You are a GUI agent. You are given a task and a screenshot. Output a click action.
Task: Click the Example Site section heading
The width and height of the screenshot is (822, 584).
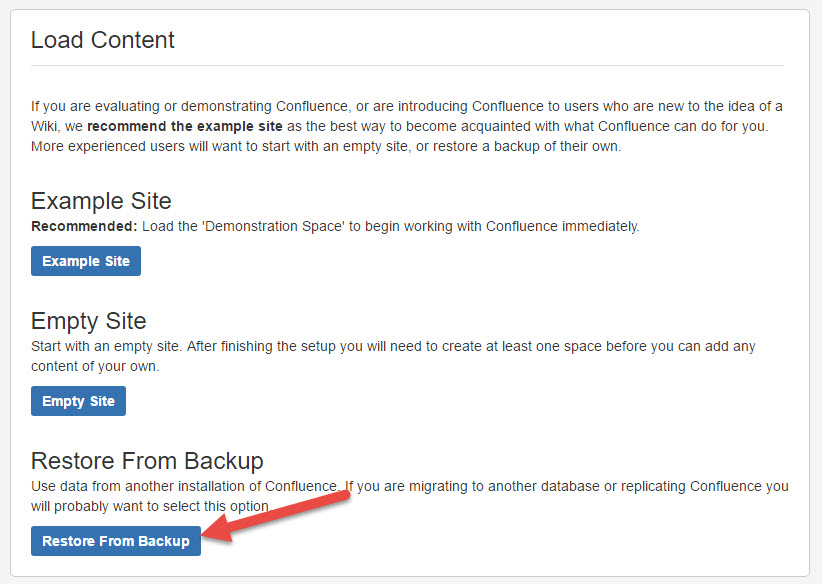coord(101,201)
